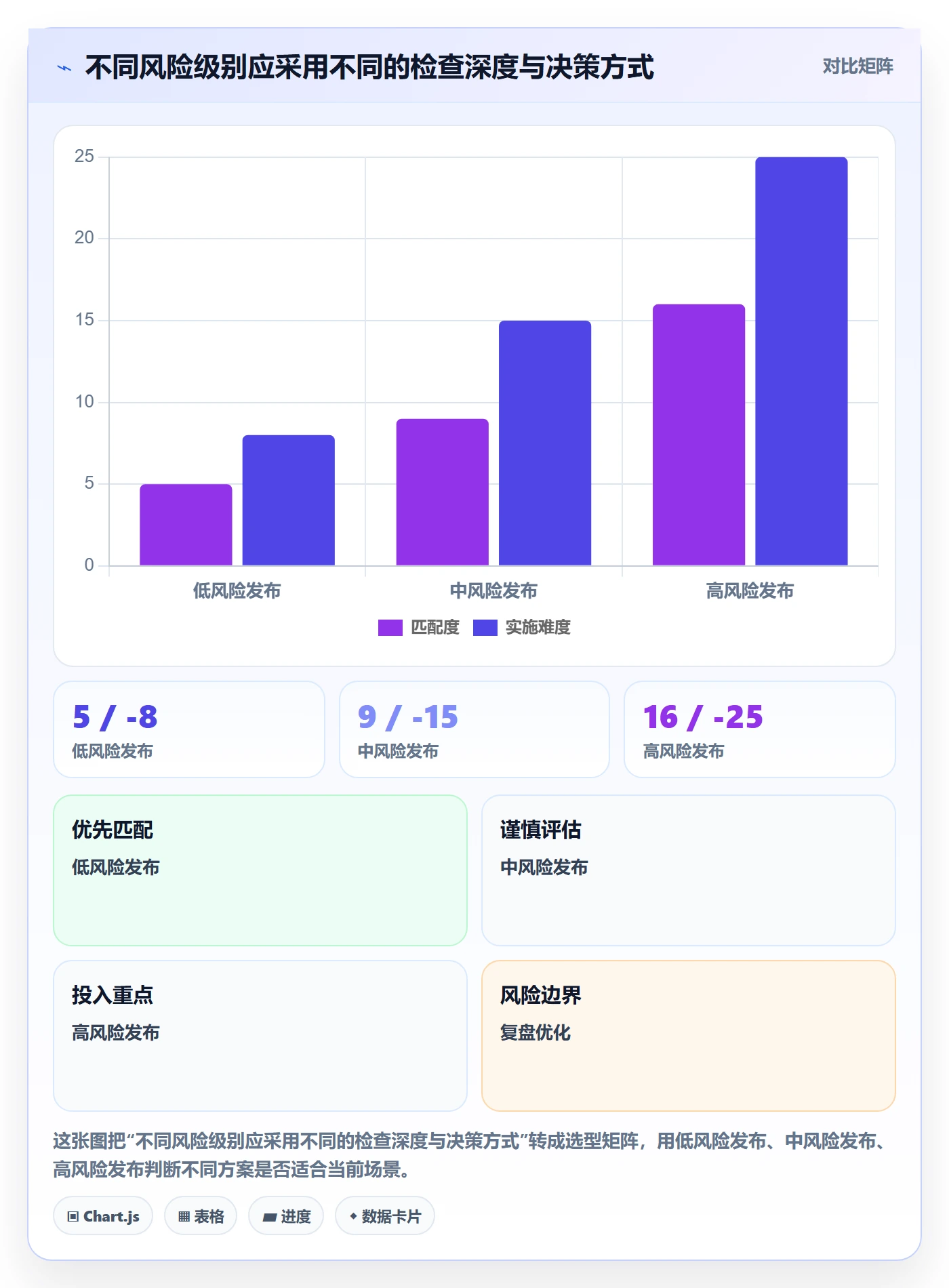Click the description paragraph starting with 这张图把
The width and height of the screenshot is (949, 1288).
tap(472, 1155)
